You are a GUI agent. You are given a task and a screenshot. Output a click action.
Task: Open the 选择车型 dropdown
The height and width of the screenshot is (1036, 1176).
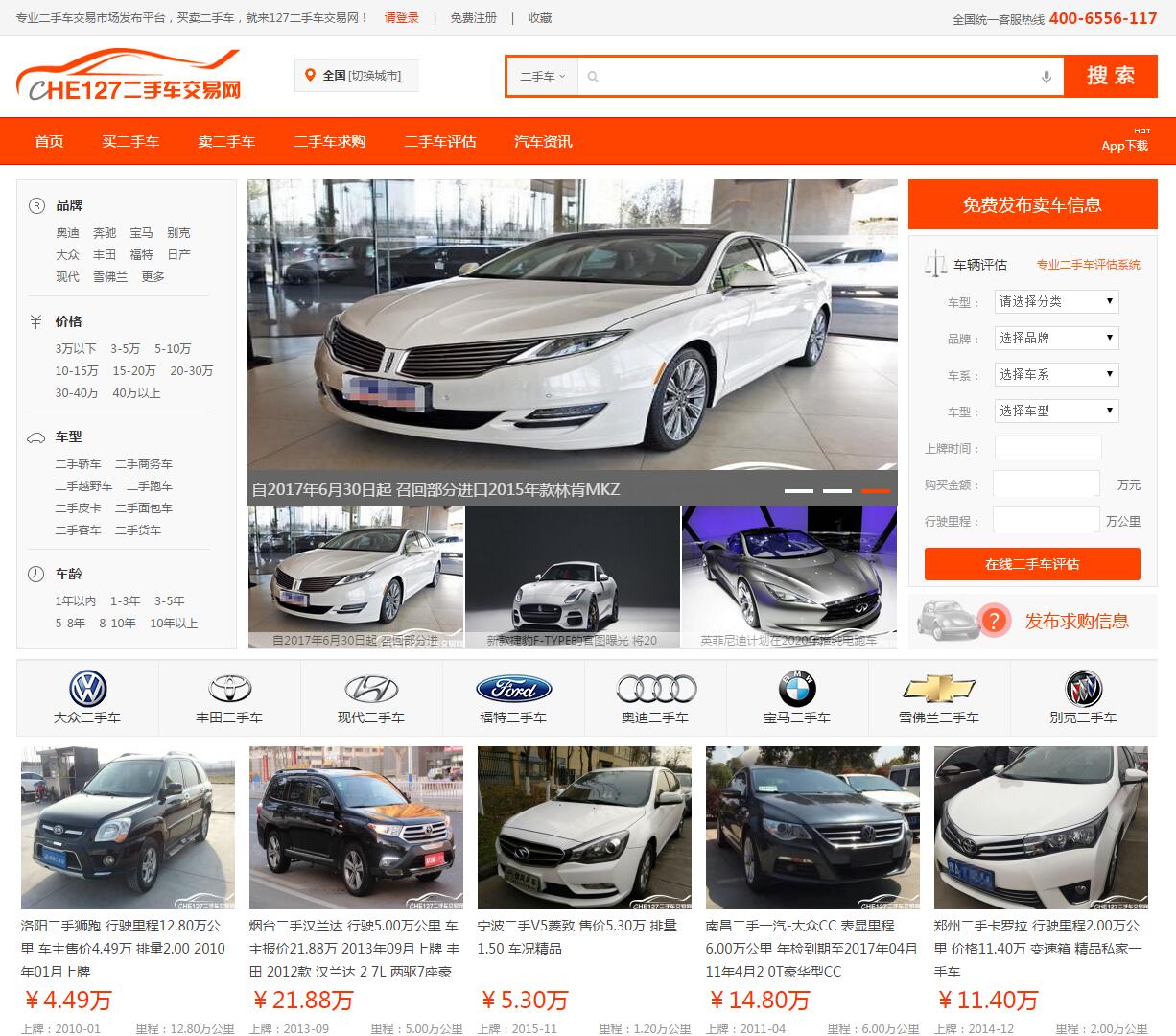coord(1056,411)
